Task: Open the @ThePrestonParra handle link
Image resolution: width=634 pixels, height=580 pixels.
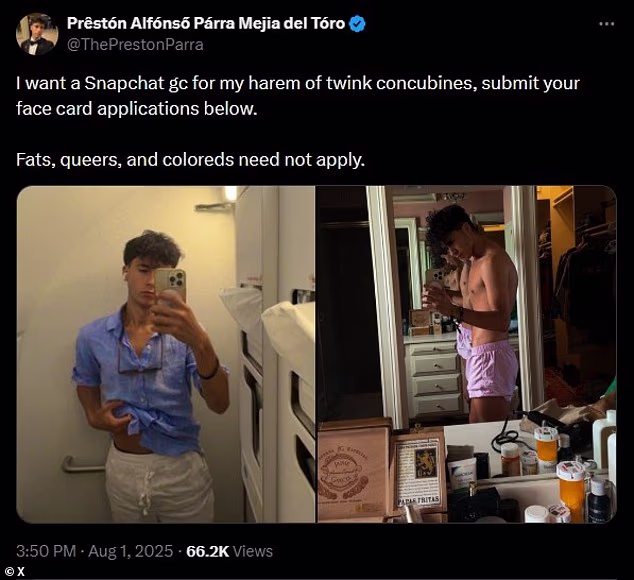Action: tap(138, 44)
